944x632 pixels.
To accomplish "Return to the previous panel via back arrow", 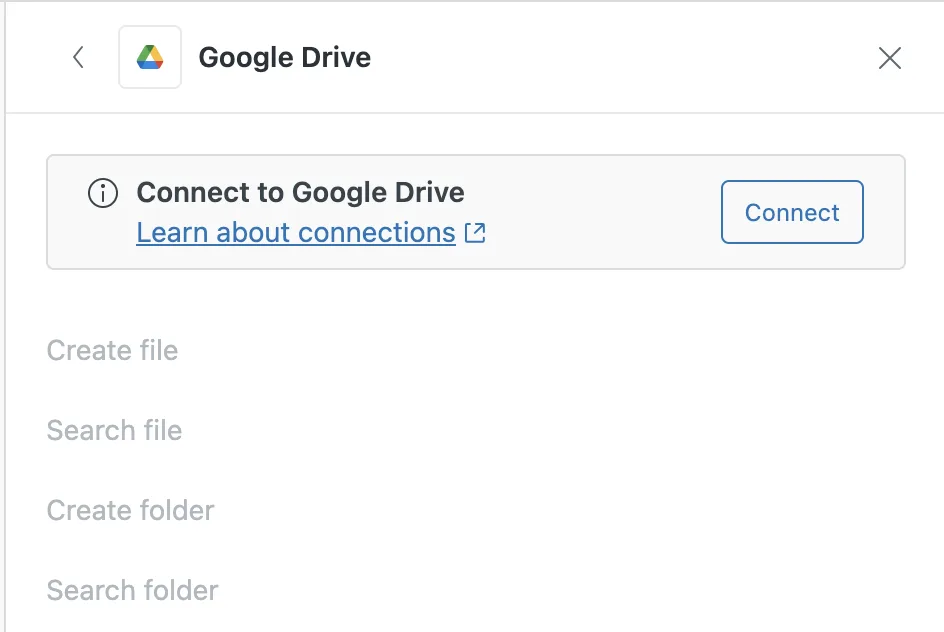I will tap(78, 58).
